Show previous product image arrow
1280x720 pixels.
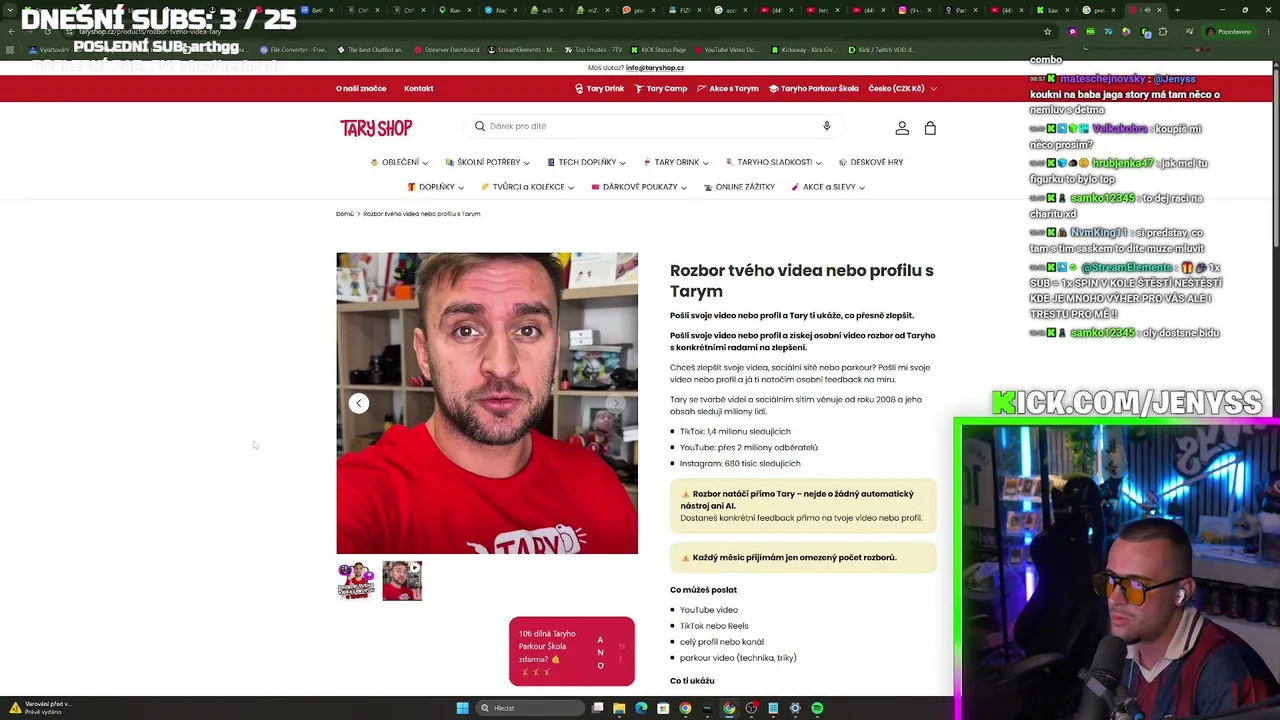359,403
